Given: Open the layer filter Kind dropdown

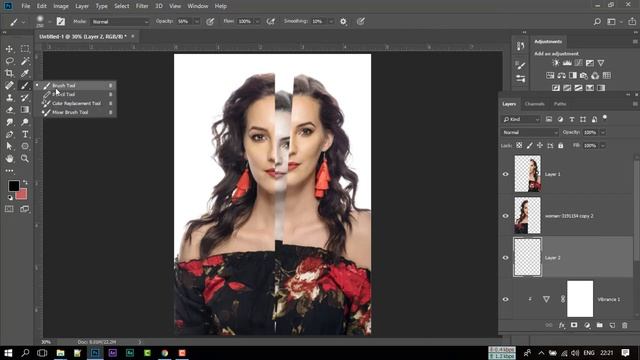Looking at the screenshot, I should coord(521,119).
